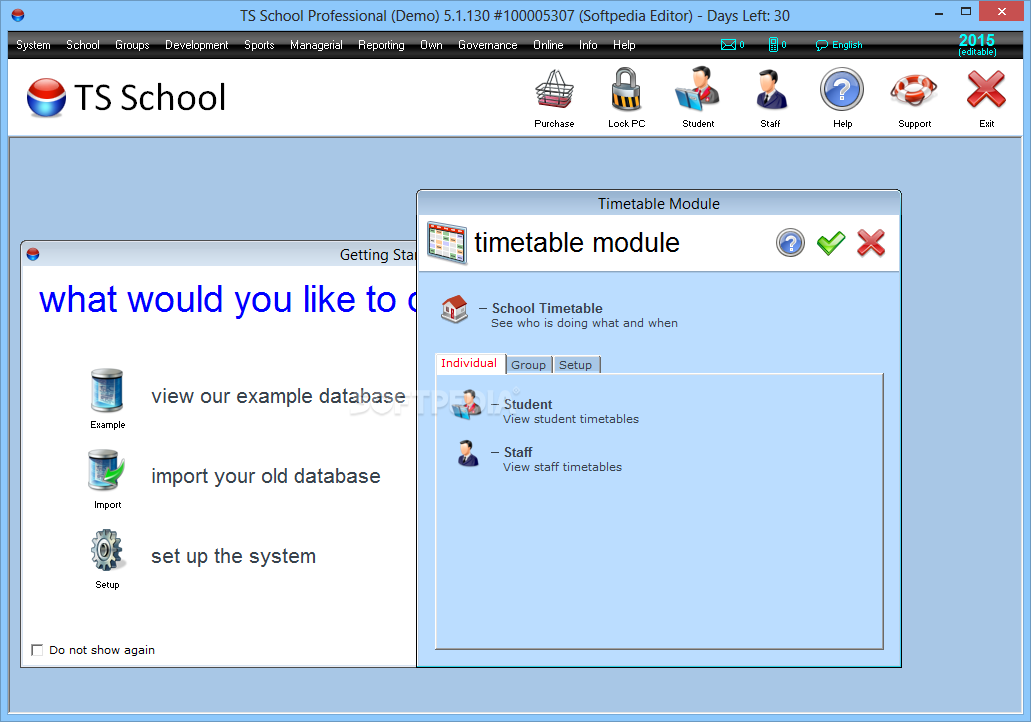This screenshot has height=722, width=1031.
Task: Click the red Exit cross icon
Action: [986, 89]
